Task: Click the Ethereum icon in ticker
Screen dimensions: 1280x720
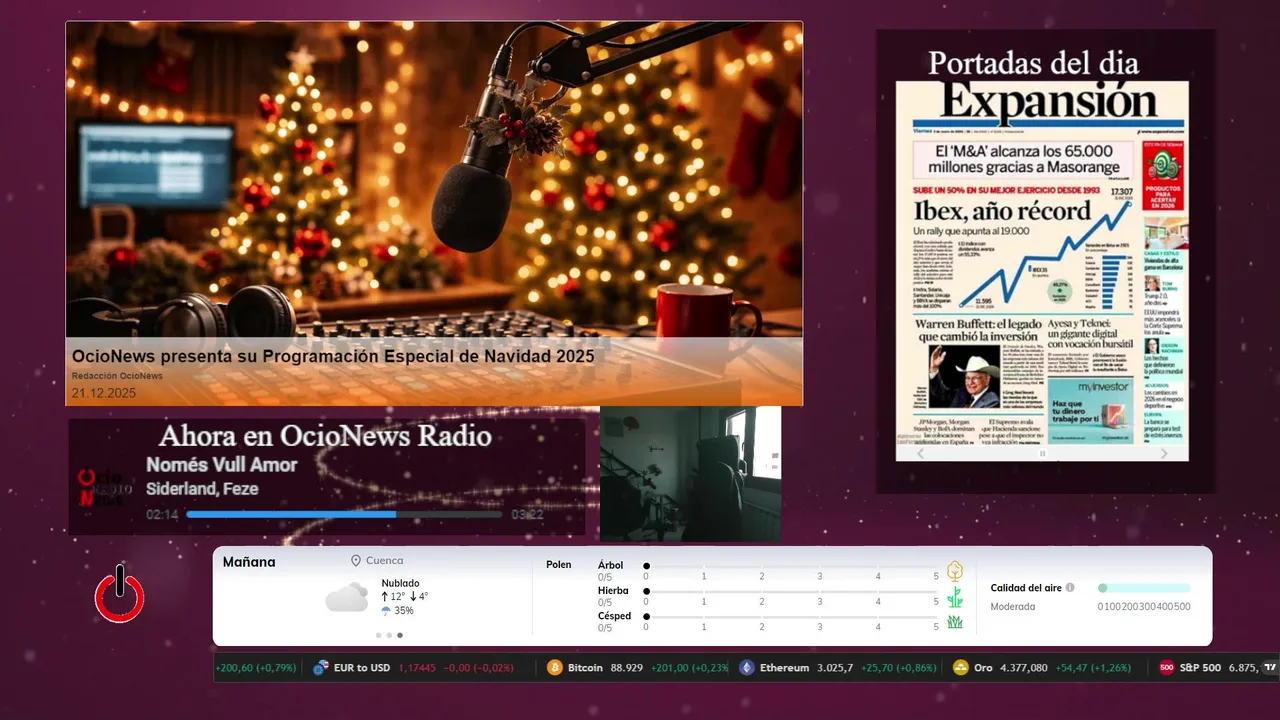Action: pyautogui.click(x=747, y=667)
